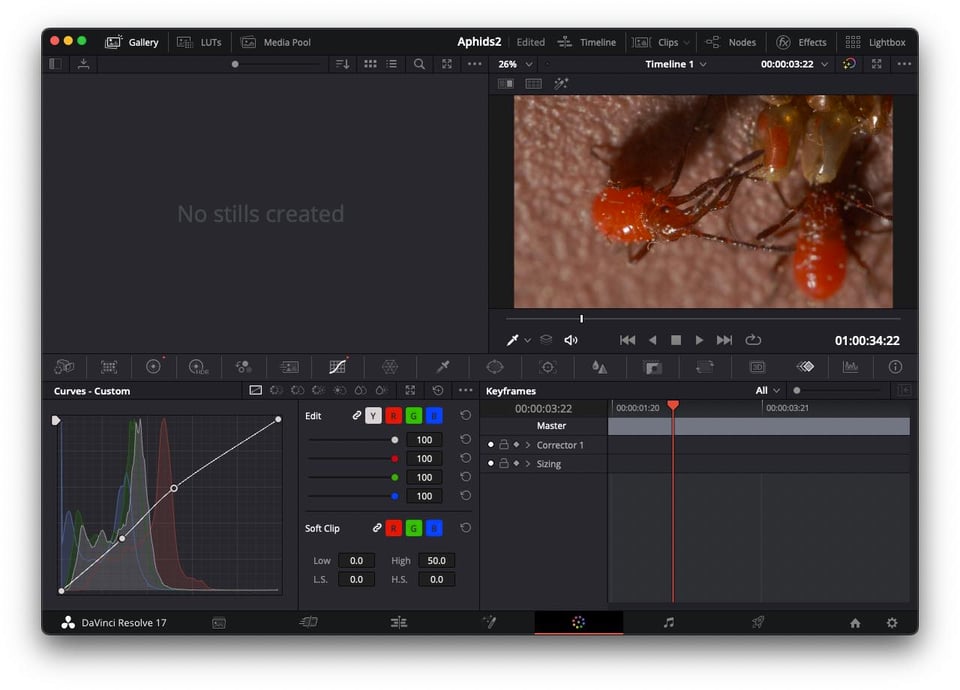Search the gallery stills
The width and height of the screenshot is (960, 690).
(x=419, y=64)
